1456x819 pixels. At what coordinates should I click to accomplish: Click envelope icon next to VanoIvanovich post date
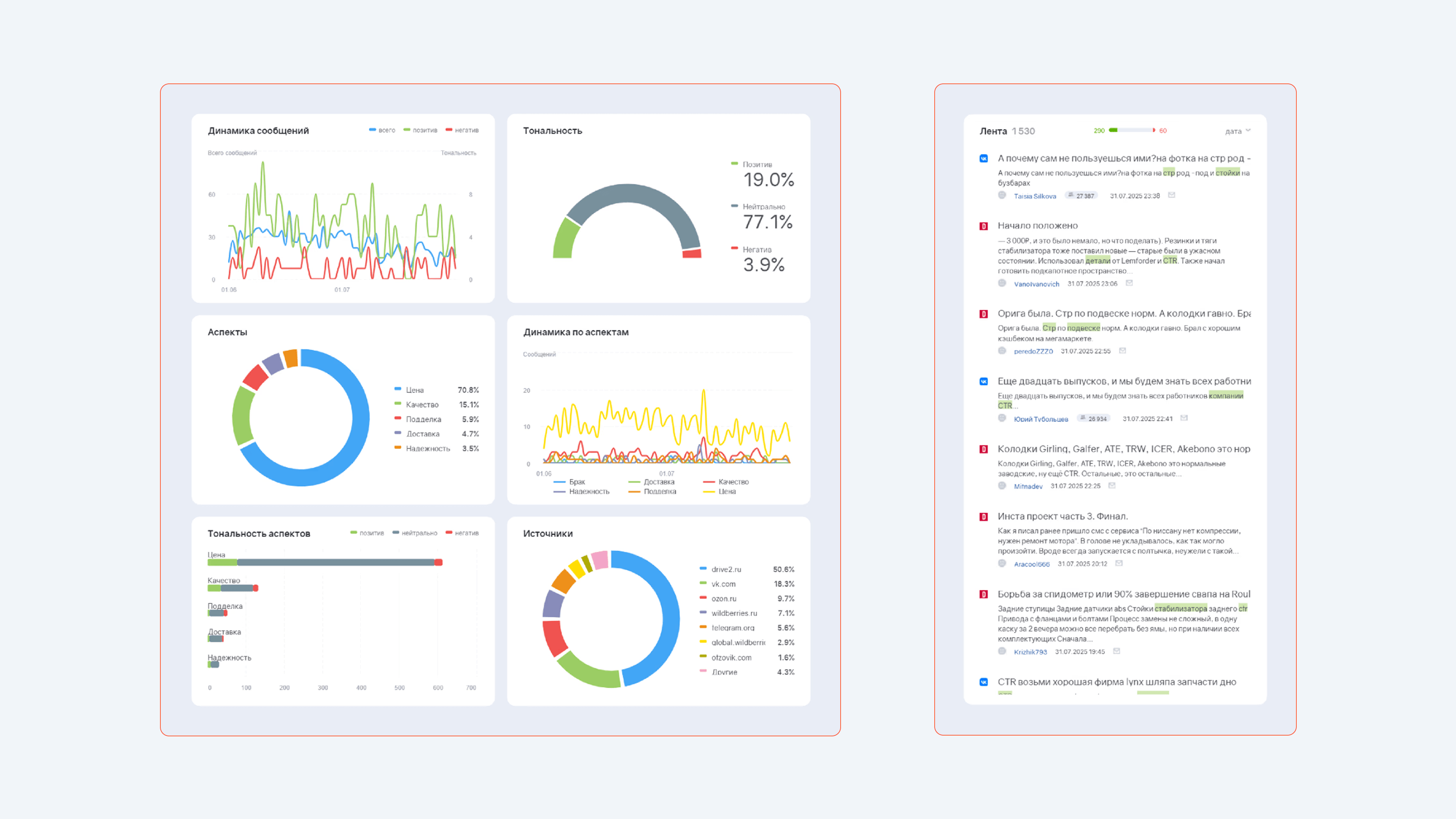1129,283
